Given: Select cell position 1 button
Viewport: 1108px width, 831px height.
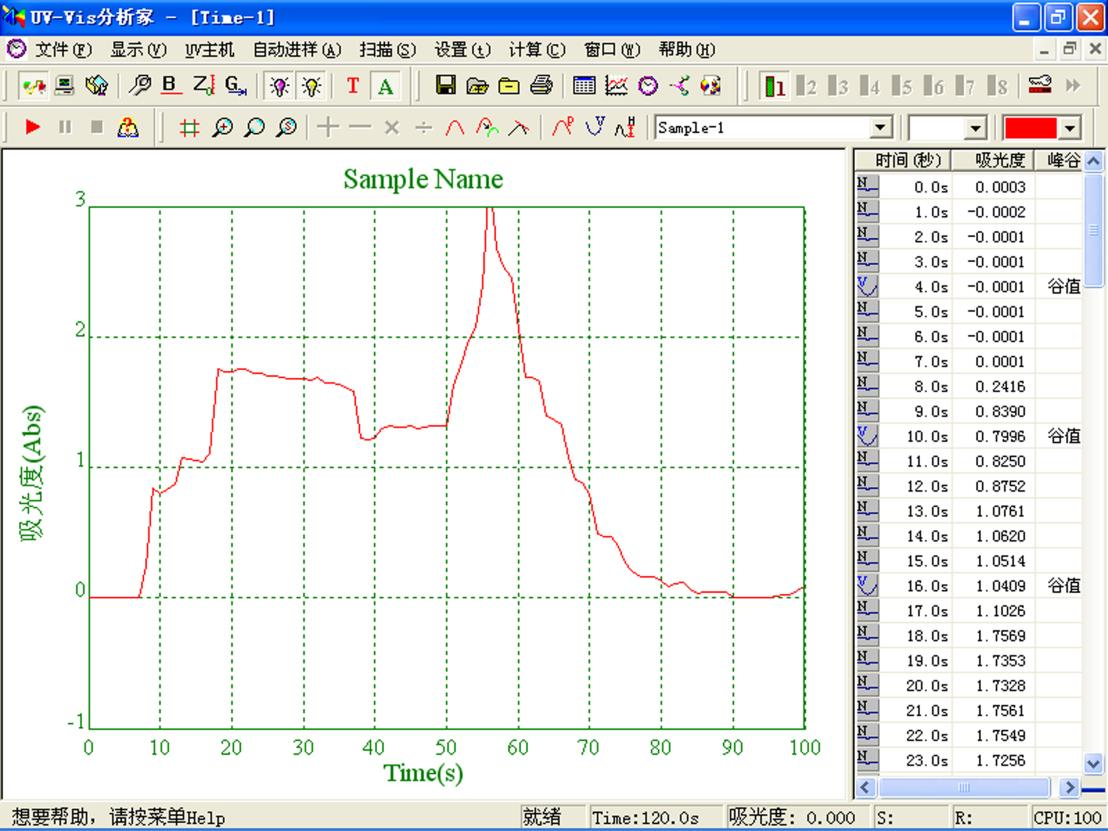Looking at the screenshot, I should tap(774, 87).
